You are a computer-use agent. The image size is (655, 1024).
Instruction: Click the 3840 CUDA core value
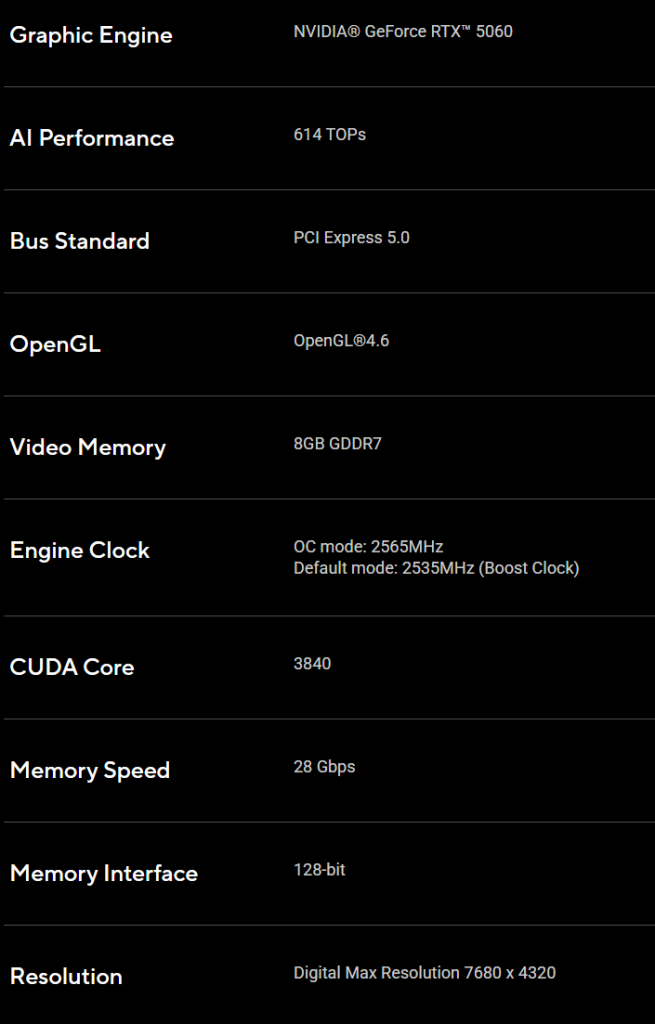[312, 664]
